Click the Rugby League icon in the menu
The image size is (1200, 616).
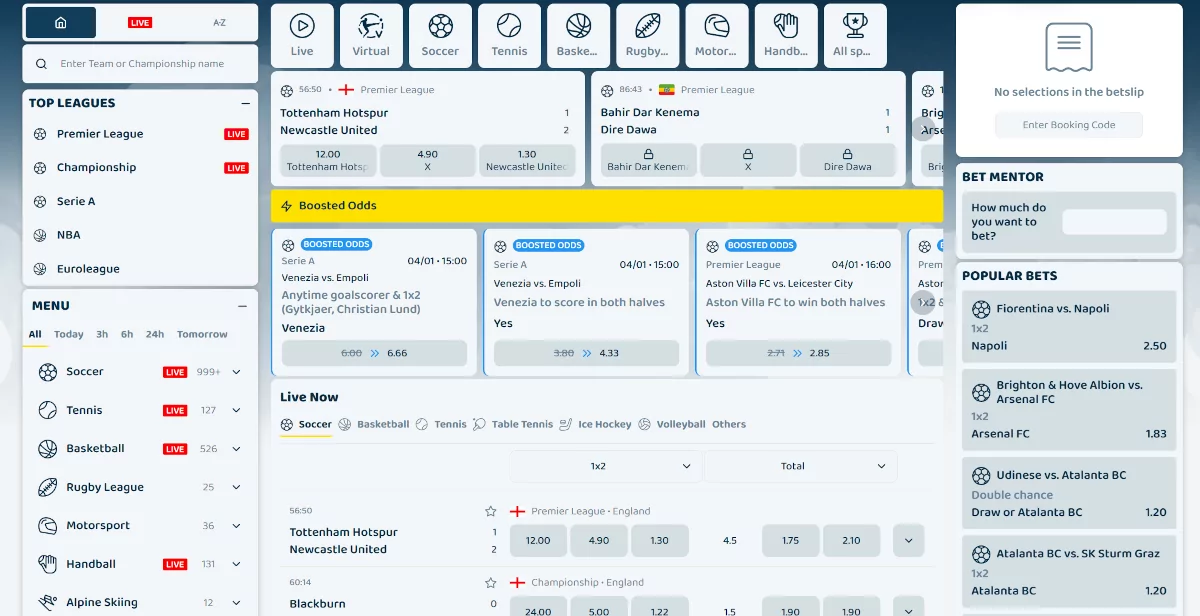(47, 487)
